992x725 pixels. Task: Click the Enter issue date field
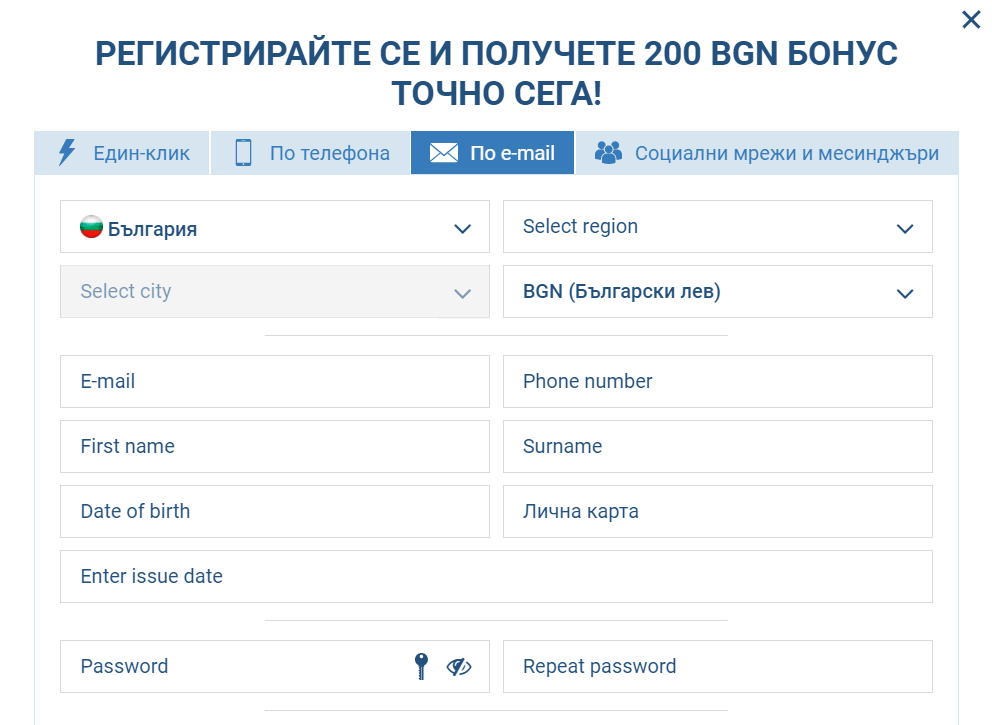pos(496,576)
